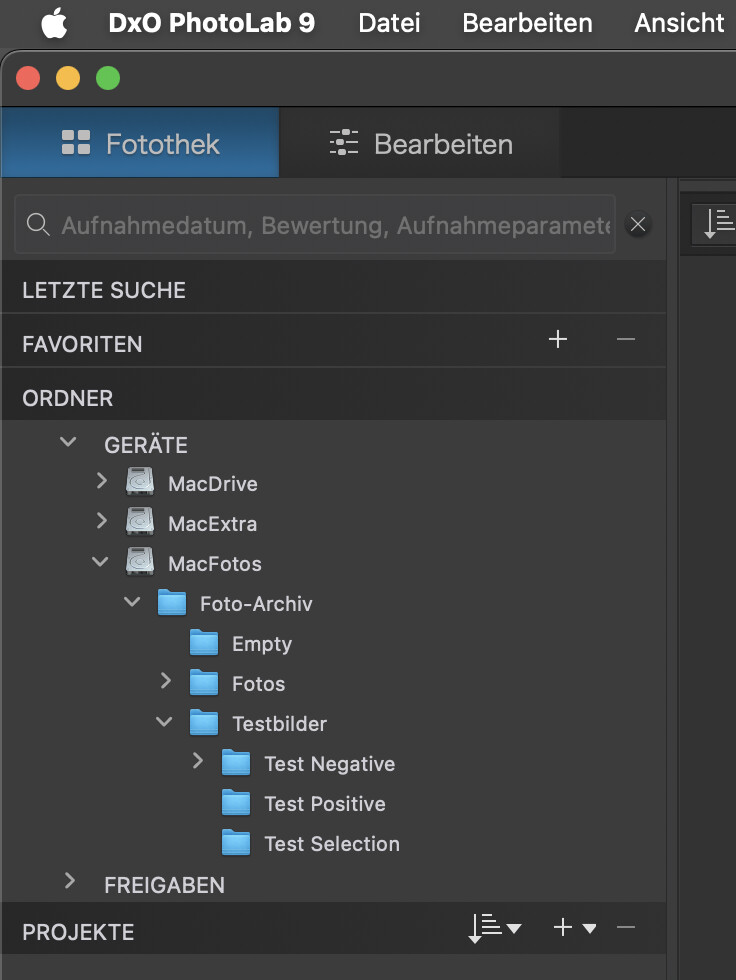Click the Test Selection folder icon

(x=236, y=842)
